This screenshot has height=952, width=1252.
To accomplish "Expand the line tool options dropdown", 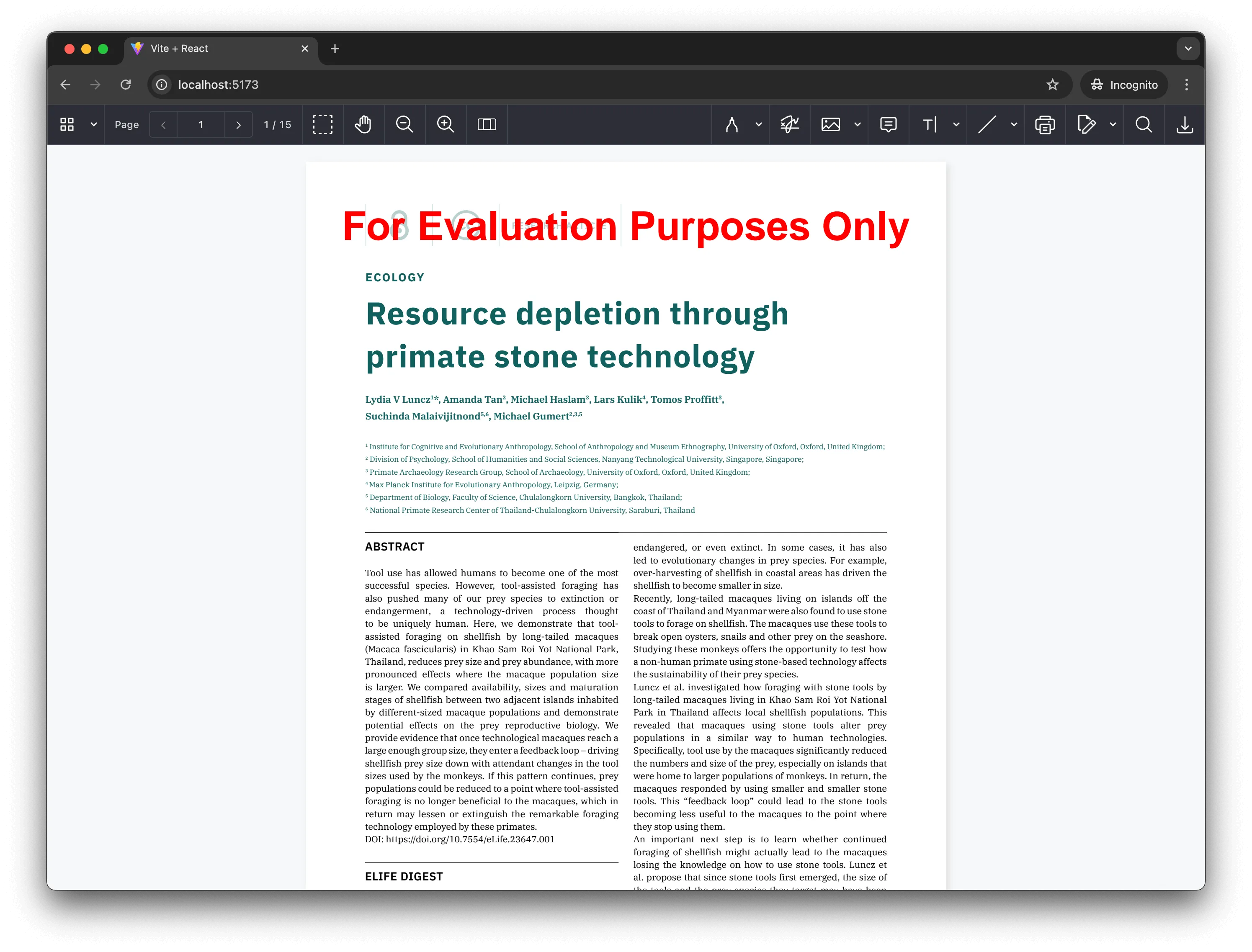I will tap(1015, 124).
